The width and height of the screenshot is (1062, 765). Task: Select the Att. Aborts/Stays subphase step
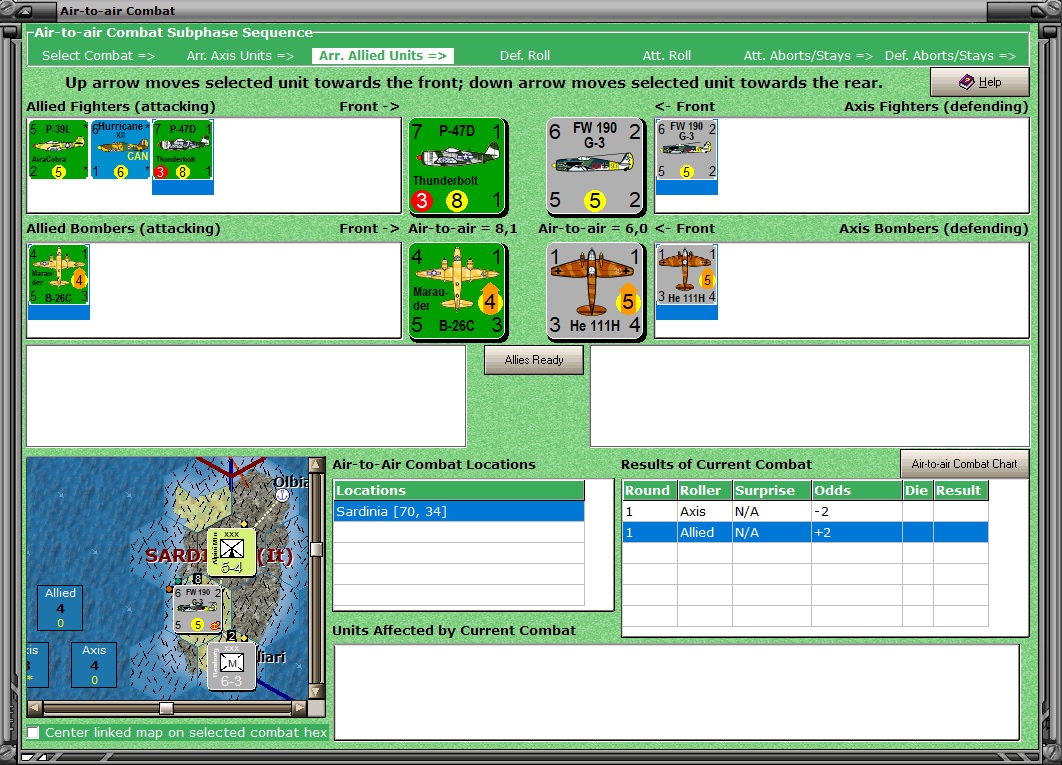[808, 56]
